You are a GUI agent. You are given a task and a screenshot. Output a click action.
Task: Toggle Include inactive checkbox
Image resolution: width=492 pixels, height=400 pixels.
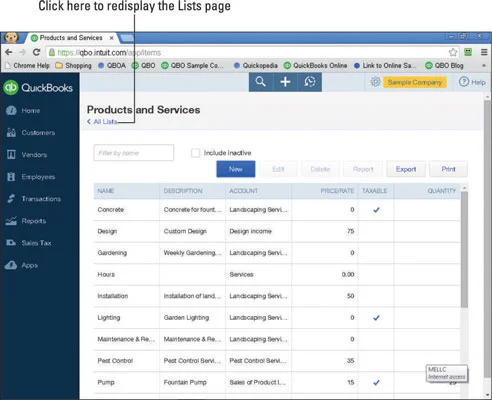[x=195, y=153]
